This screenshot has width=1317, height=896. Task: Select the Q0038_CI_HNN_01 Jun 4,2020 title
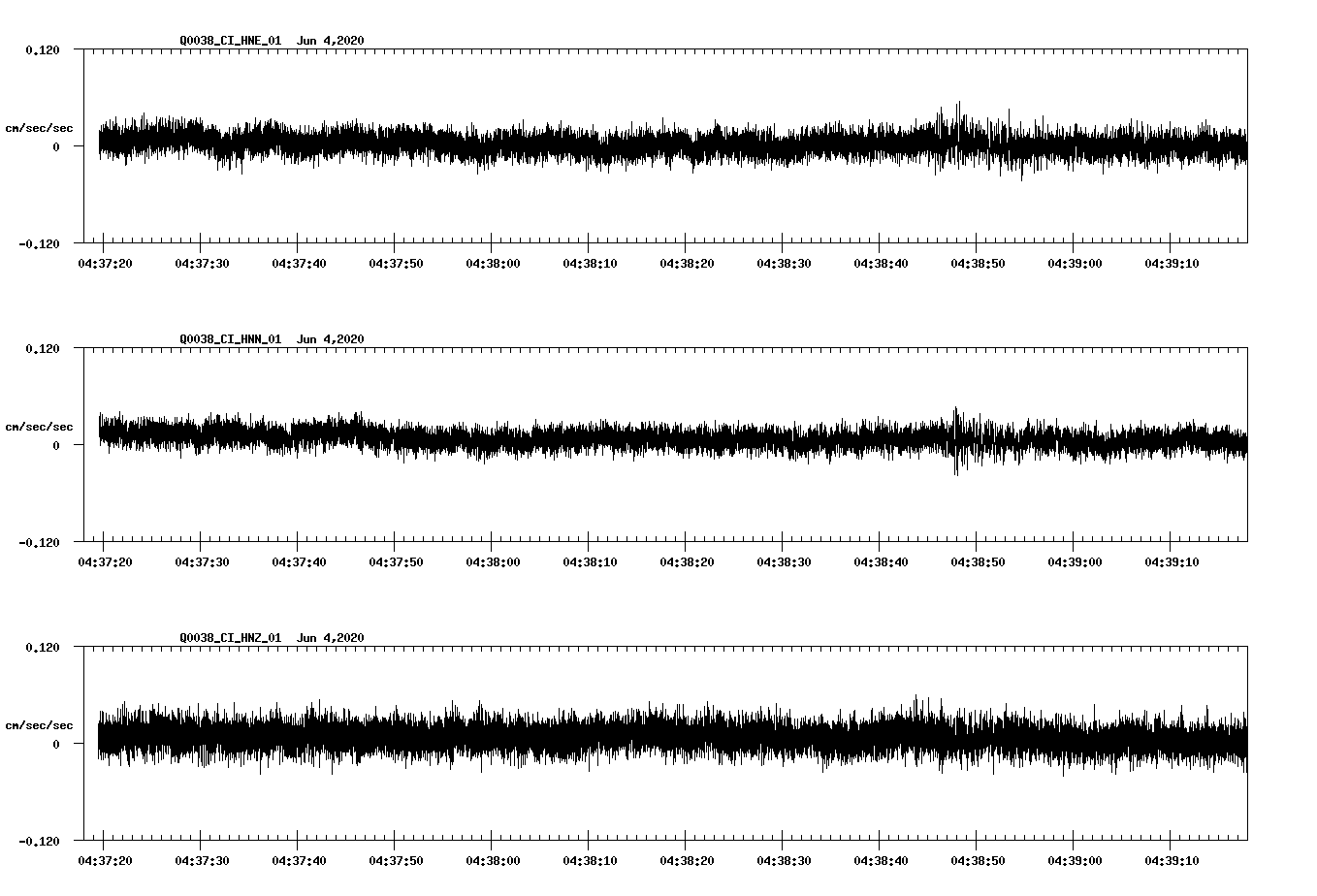[272, 338]
